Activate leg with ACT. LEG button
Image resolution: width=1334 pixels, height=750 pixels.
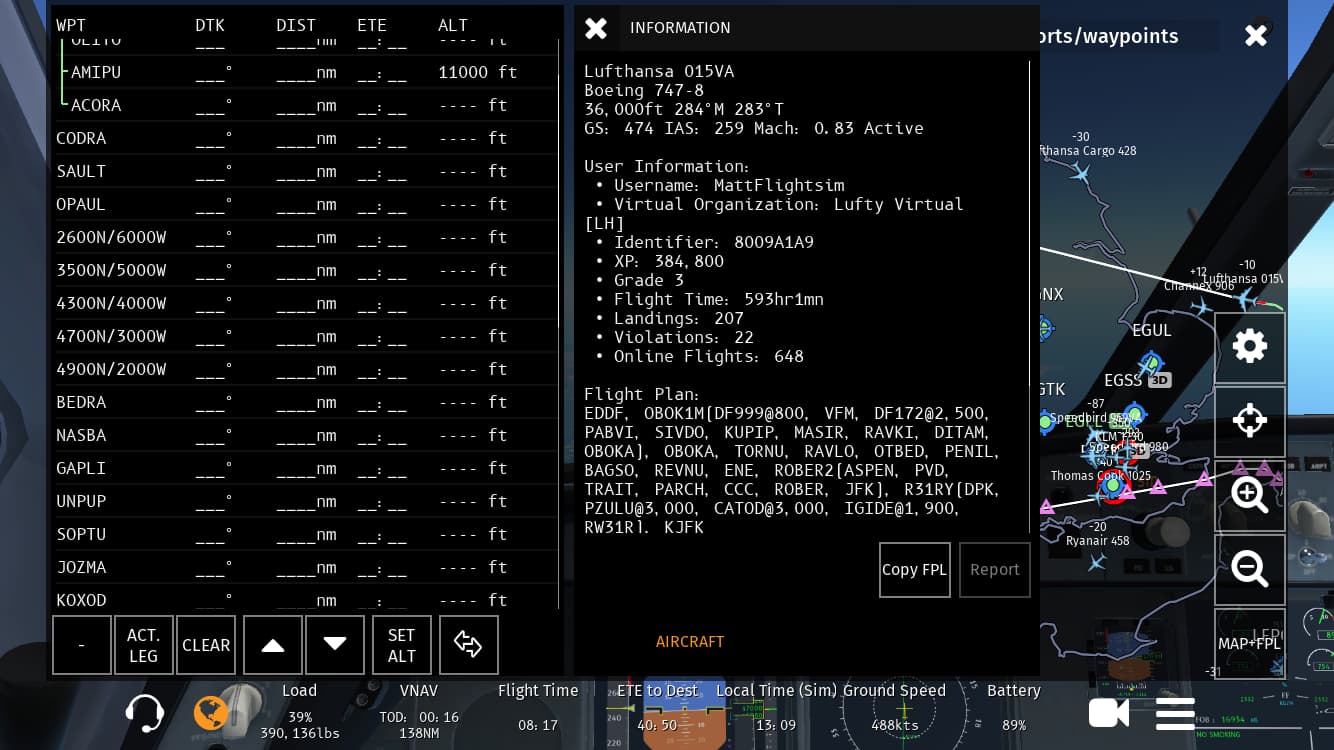point(144,645)
